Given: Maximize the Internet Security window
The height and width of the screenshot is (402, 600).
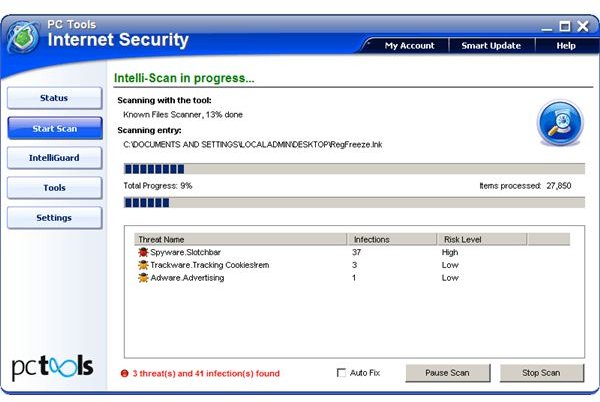Looking at the screenshot, I should pyautogui.click(x=564, y=26).
